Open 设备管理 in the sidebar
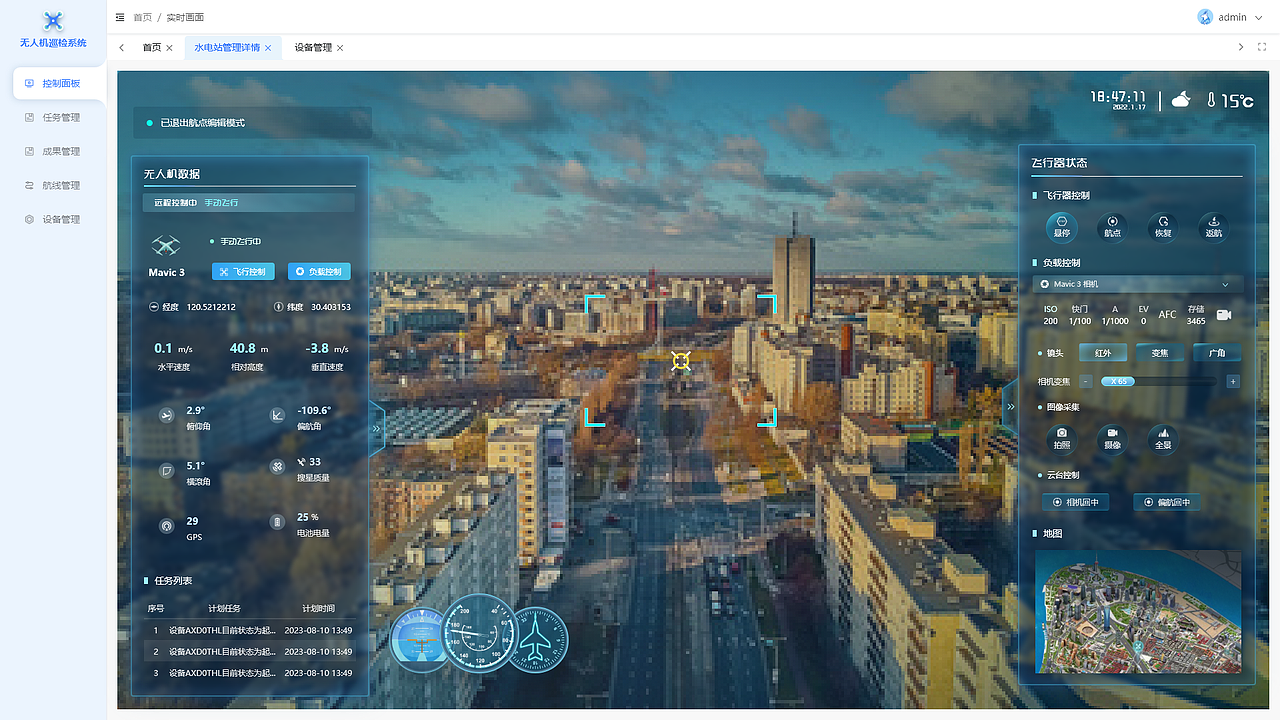This screenshot has height=720, width=1280. point(53,220)
